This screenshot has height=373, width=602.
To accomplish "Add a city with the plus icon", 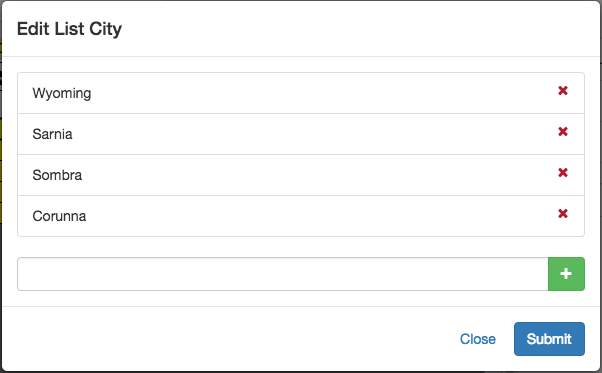I will tap(566, 274).
